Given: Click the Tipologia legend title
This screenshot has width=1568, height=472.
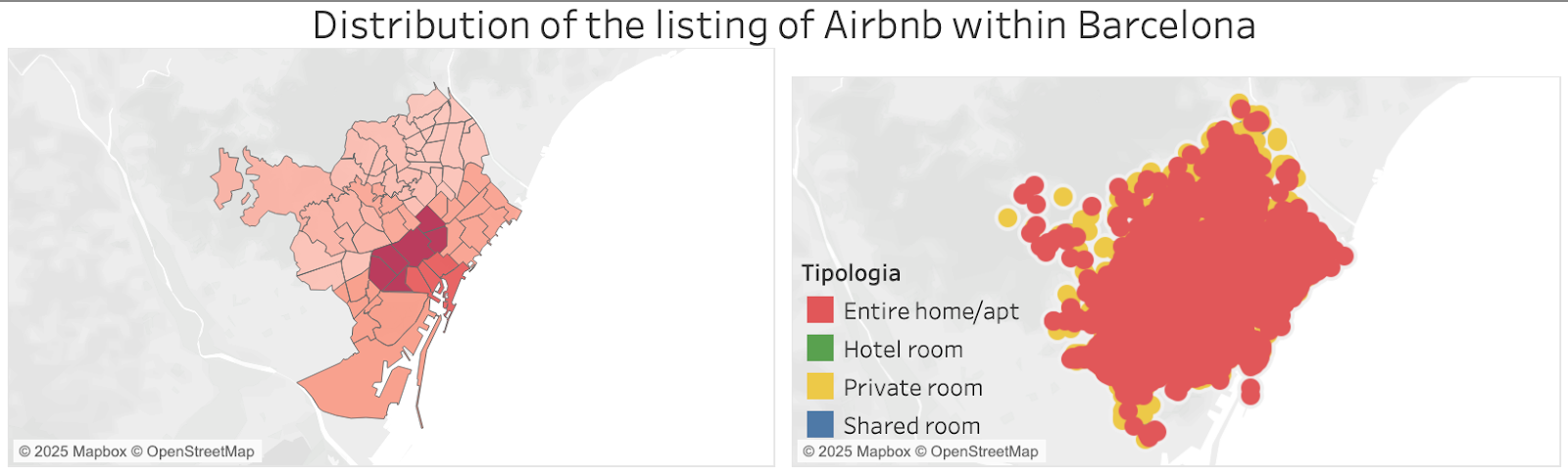Looking at the screenshot, I should (851, 273).
